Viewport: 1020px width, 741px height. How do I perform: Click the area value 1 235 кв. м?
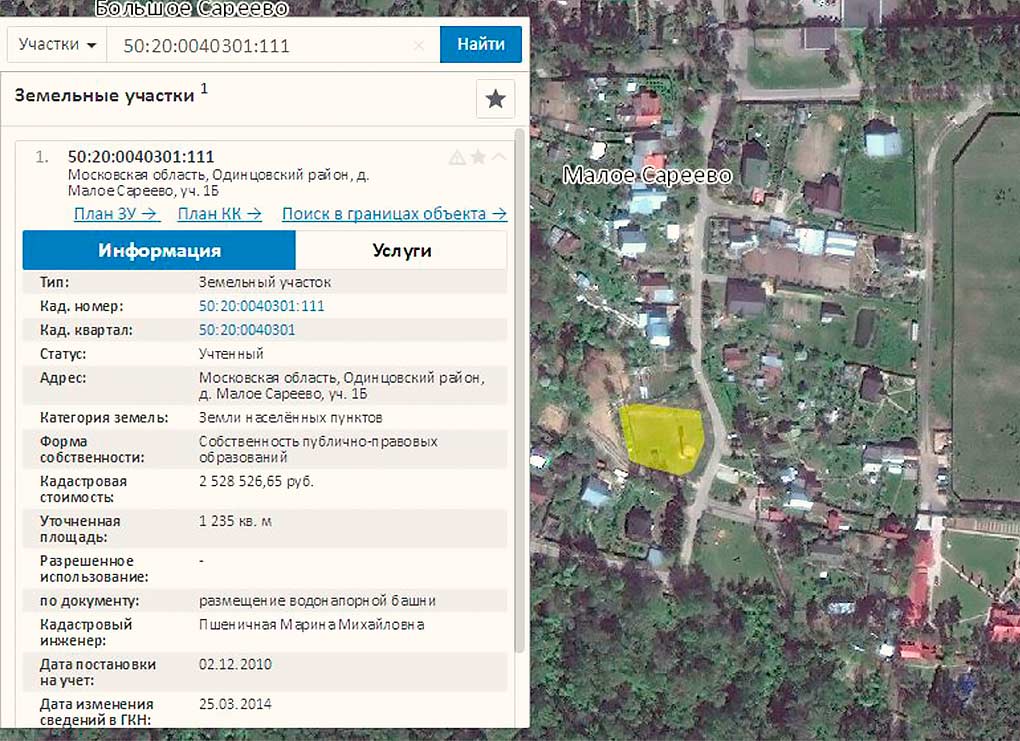(235, 521)
